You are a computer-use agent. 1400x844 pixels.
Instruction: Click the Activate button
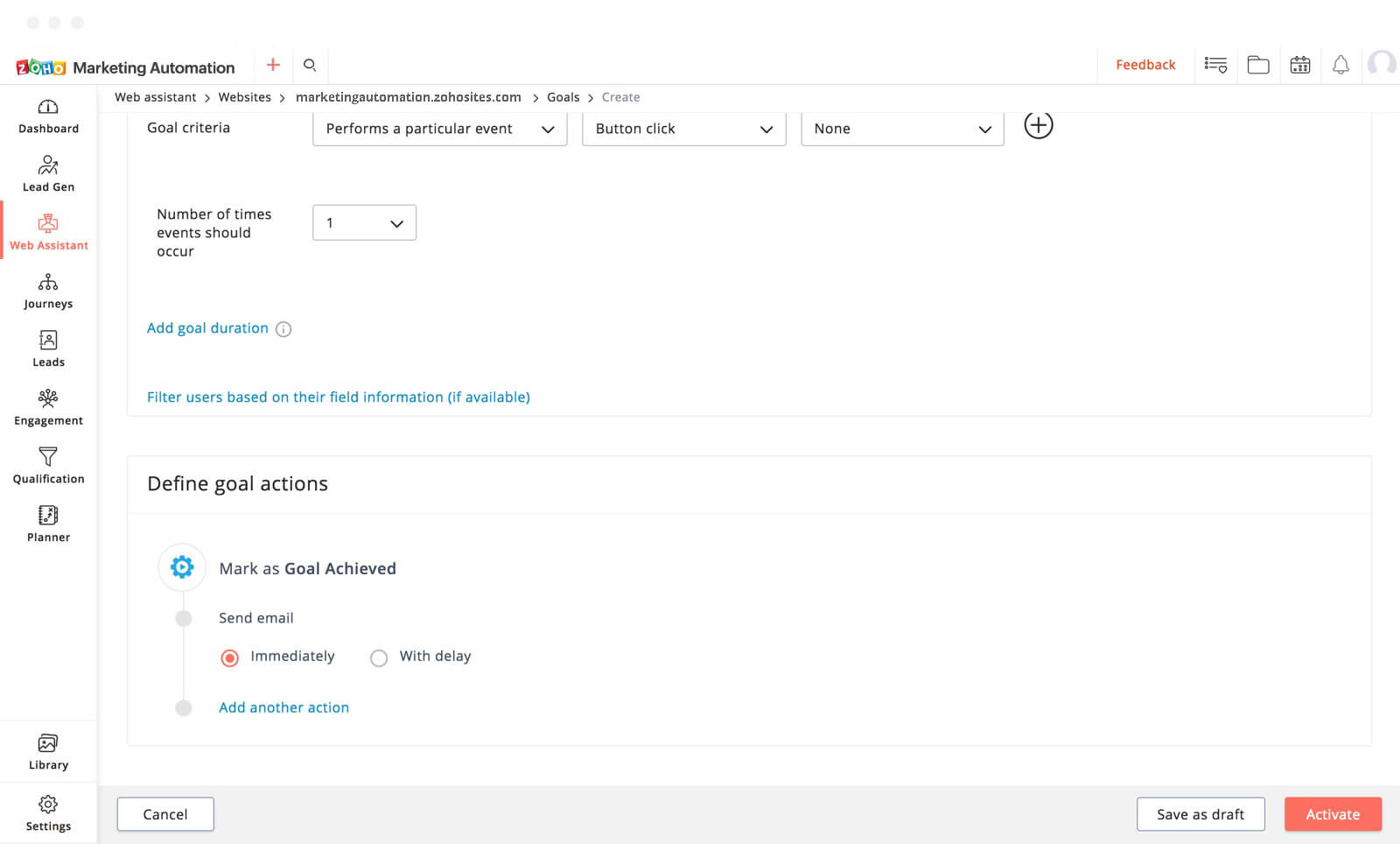1332,814
